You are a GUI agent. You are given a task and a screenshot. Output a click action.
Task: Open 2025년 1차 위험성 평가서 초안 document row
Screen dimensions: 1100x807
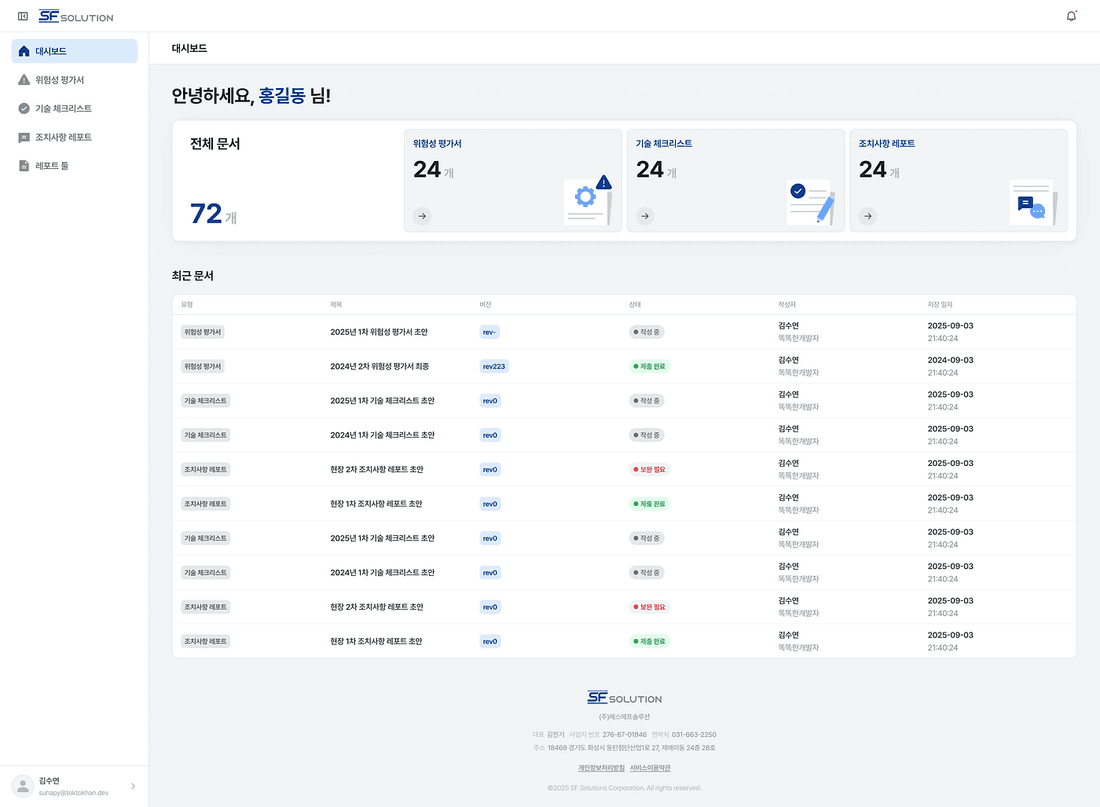coord(624,332)
